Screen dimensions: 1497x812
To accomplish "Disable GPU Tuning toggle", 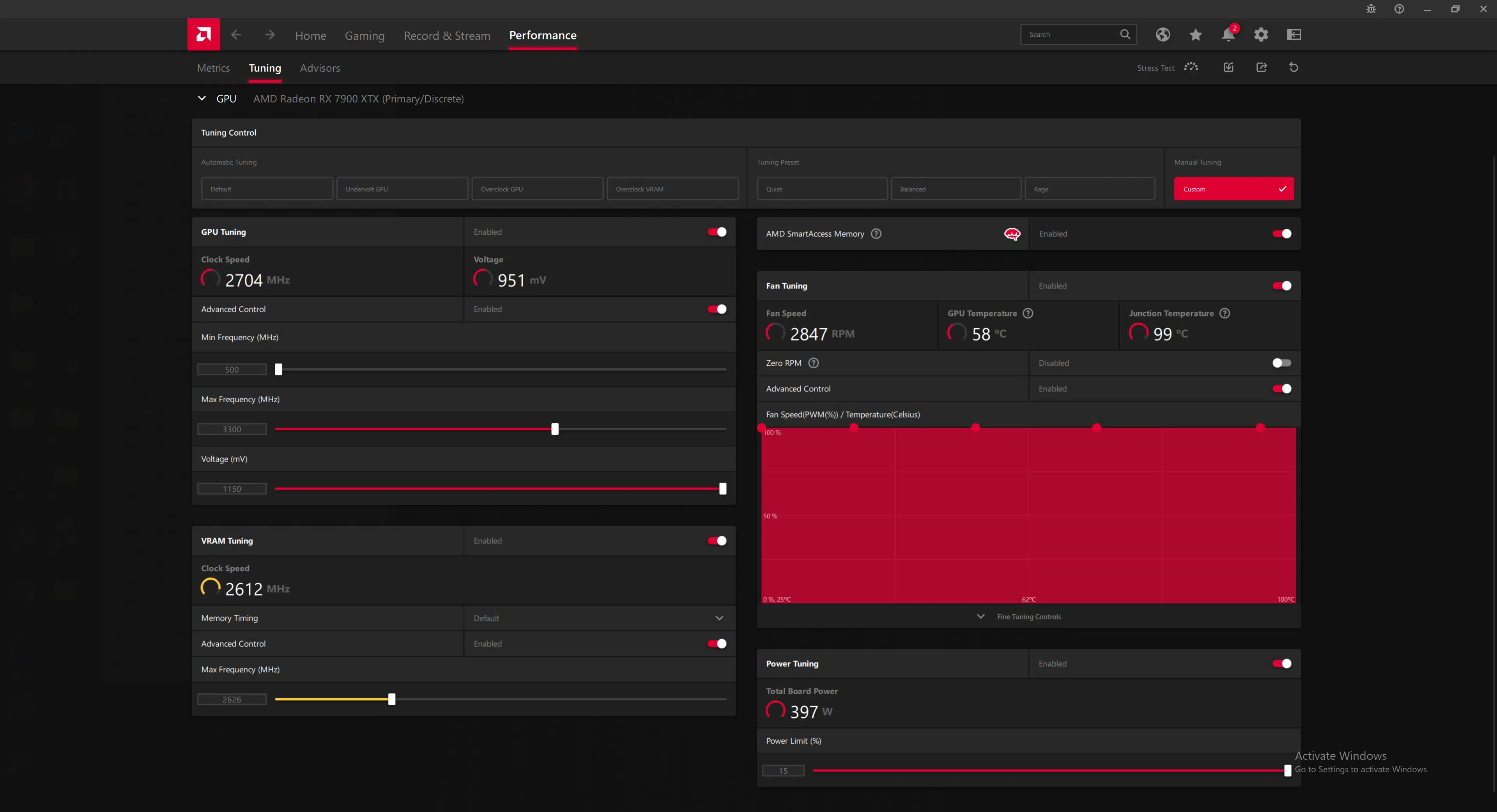I will point(717,232).
